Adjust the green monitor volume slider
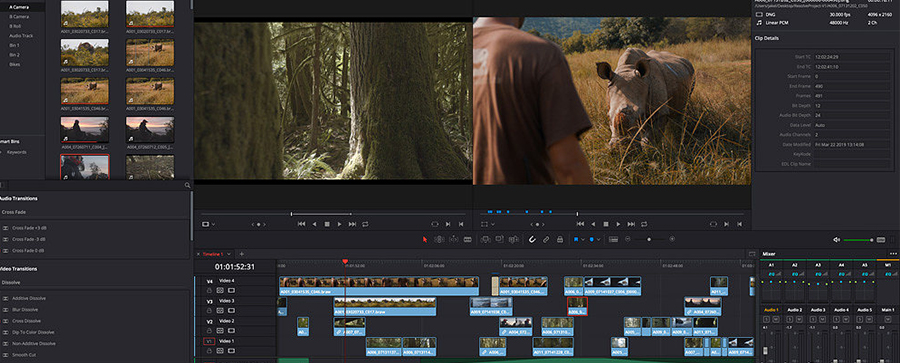 pyautogui.click(x=858, y=240)
